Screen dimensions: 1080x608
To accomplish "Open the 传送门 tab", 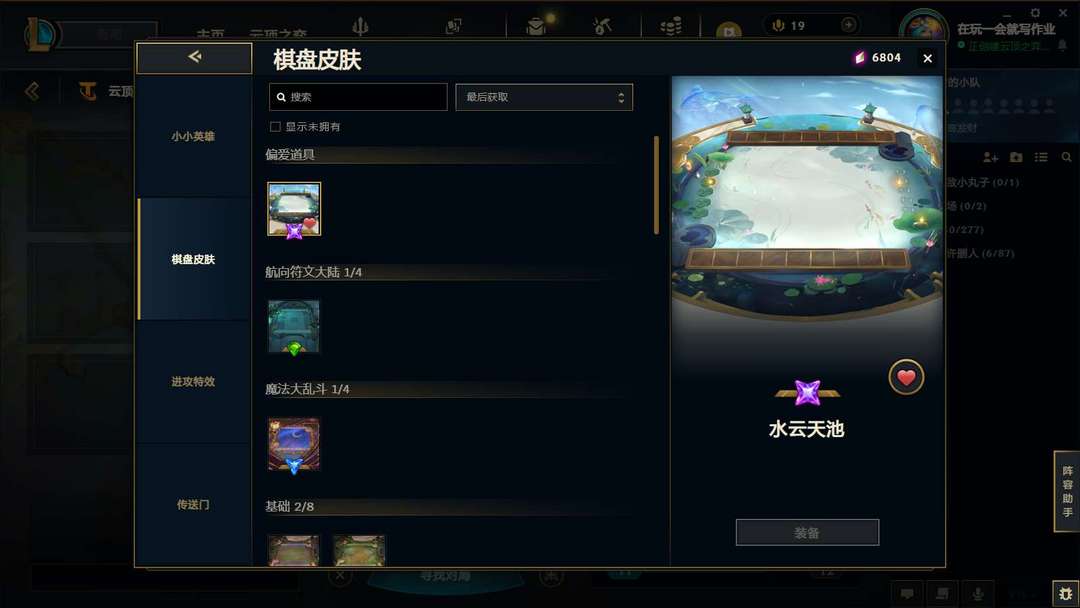I will pos(193,505).
